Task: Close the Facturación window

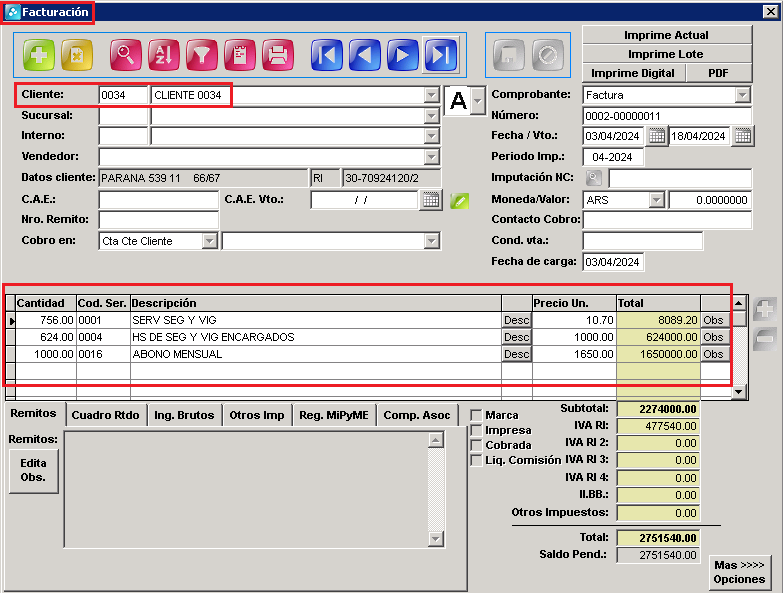Action: pyautogui.click(x=771, y=11)
